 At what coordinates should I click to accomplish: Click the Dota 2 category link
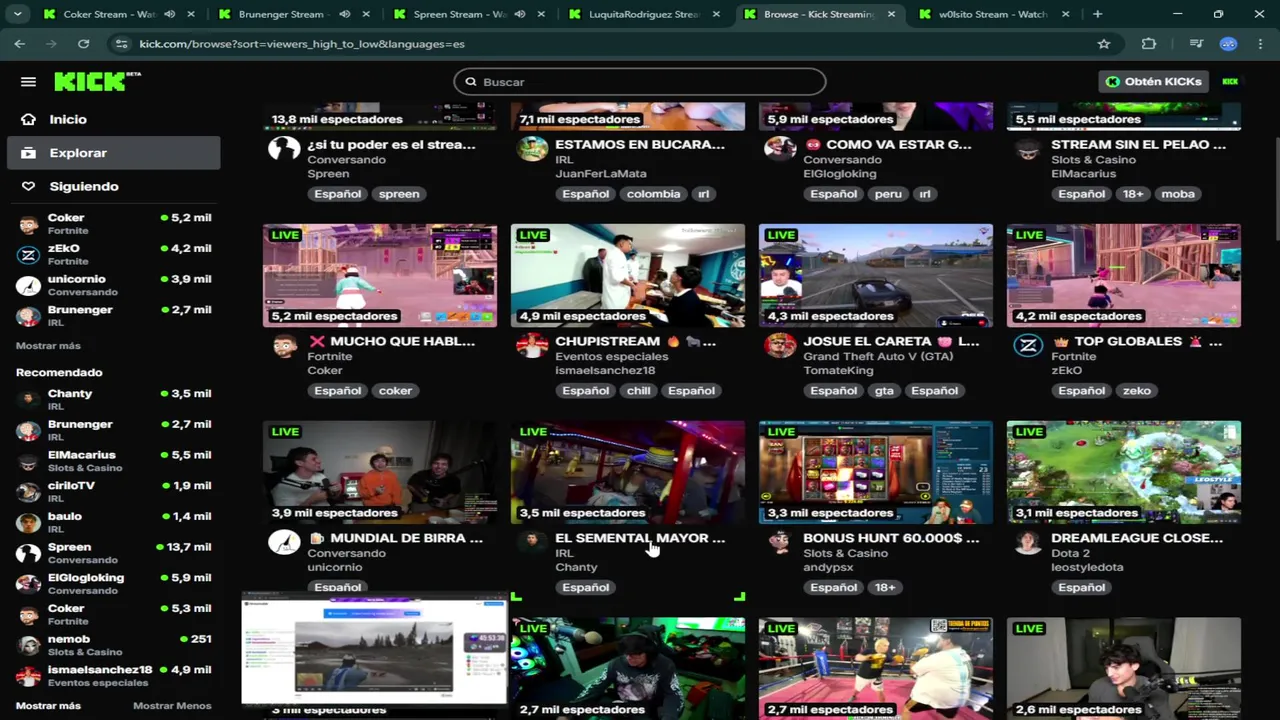tap(1071, 553)
